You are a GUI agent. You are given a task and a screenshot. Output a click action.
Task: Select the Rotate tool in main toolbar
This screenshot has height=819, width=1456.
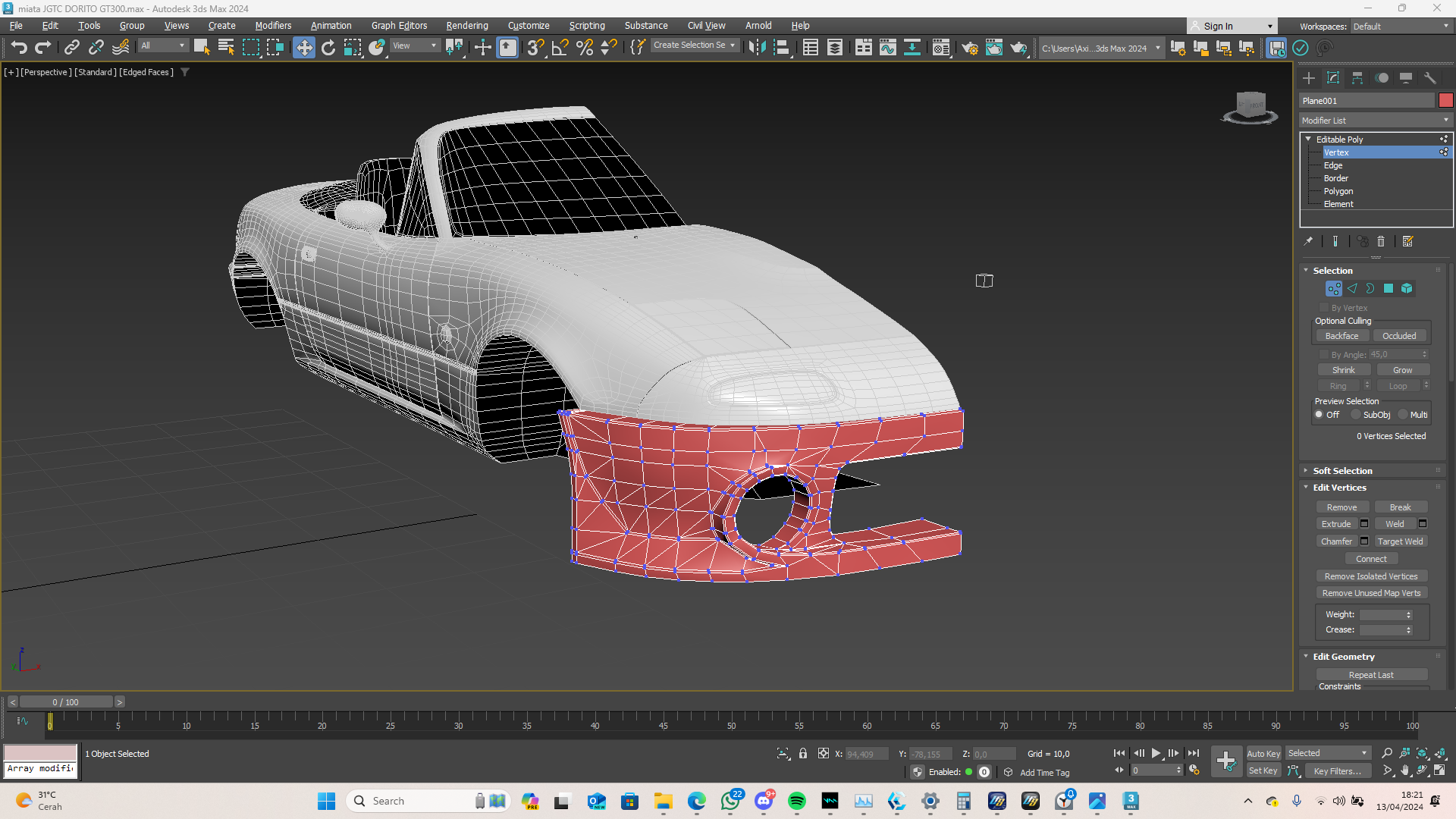point(328,48)
